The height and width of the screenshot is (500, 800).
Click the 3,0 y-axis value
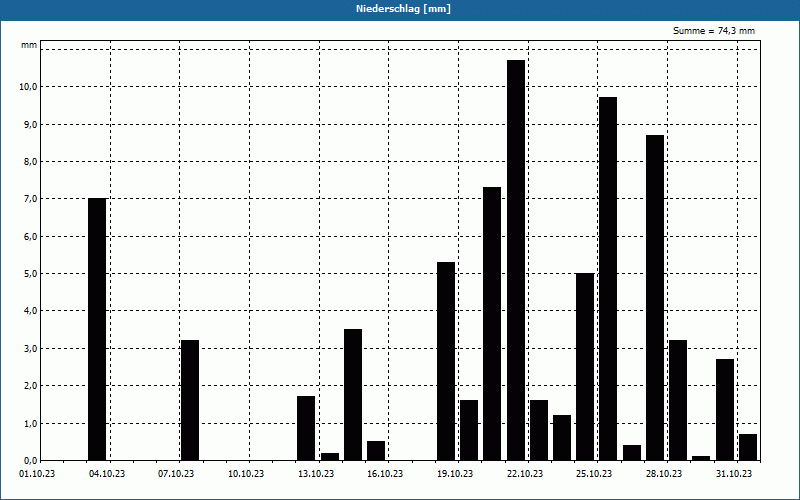tap(31, 349)
